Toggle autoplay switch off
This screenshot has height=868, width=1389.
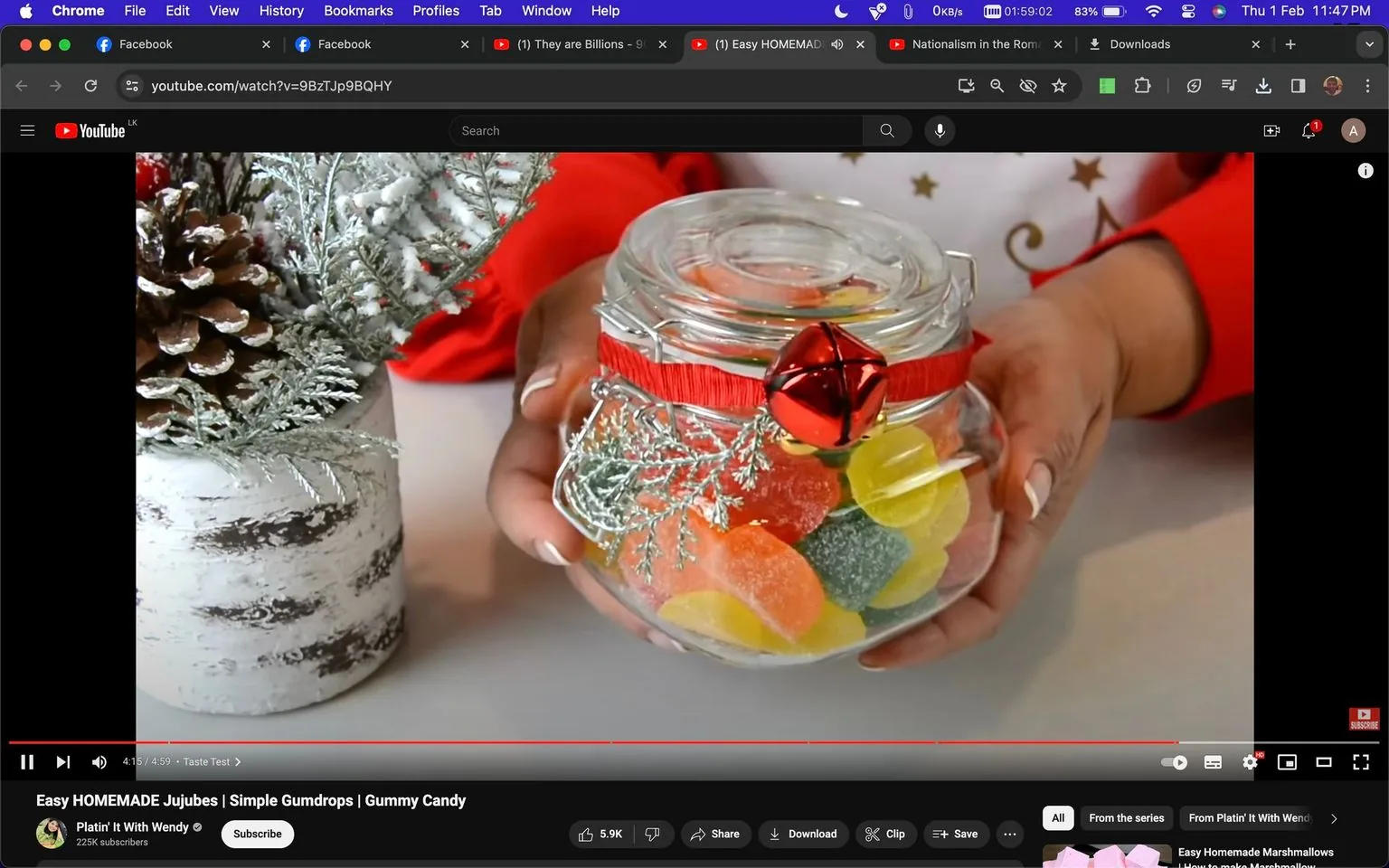(x=1173, y=761)
